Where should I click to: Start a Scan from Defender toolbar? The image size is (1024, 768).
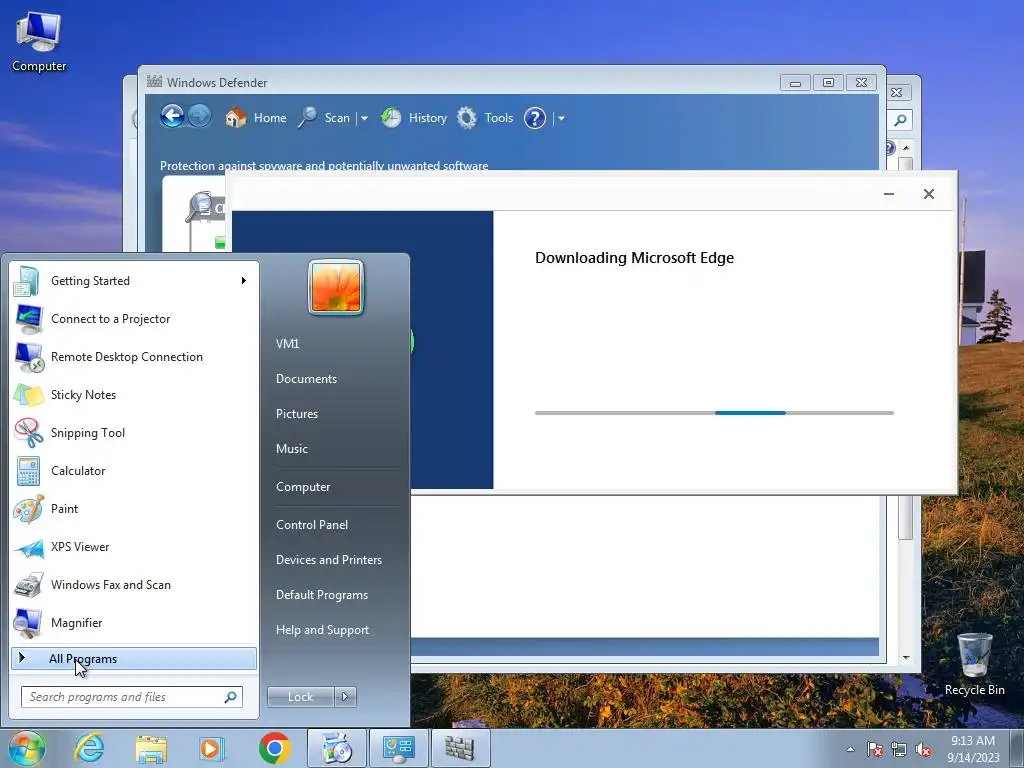point(325,118)
